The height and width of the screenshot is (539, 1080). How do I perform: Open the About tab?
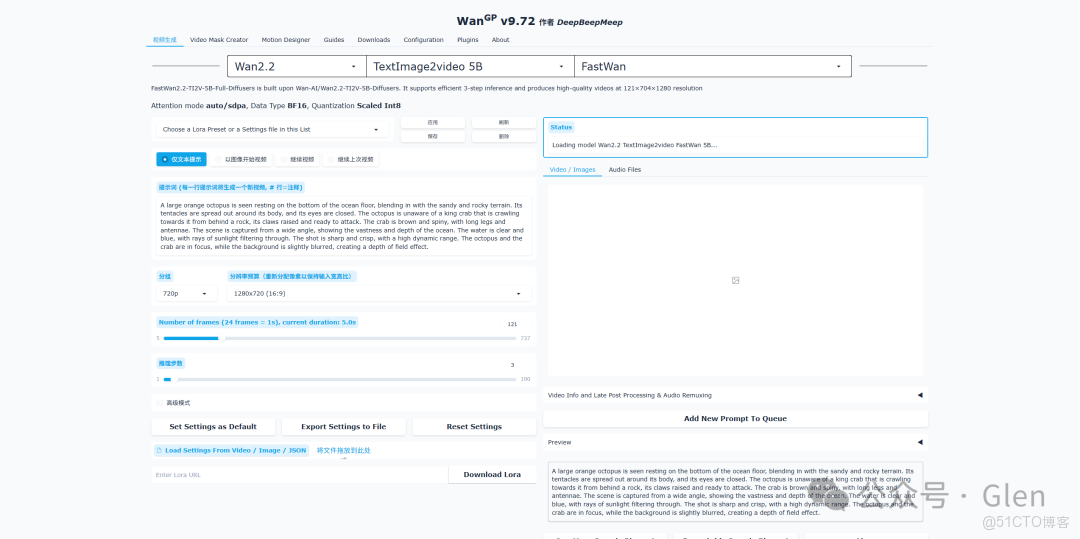[x=501, y=40]
